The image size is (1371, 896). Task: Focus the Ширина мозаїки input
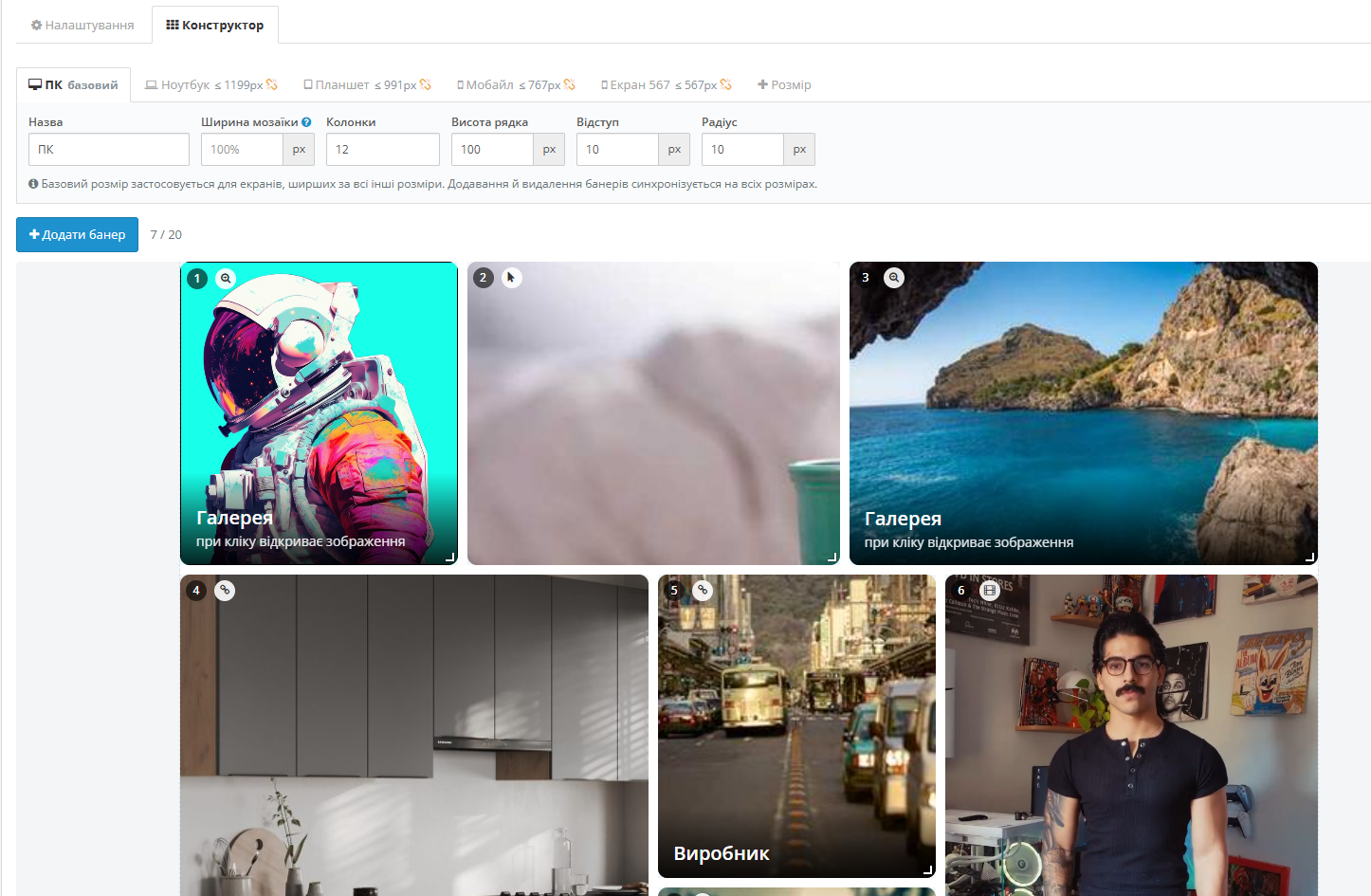242,150
